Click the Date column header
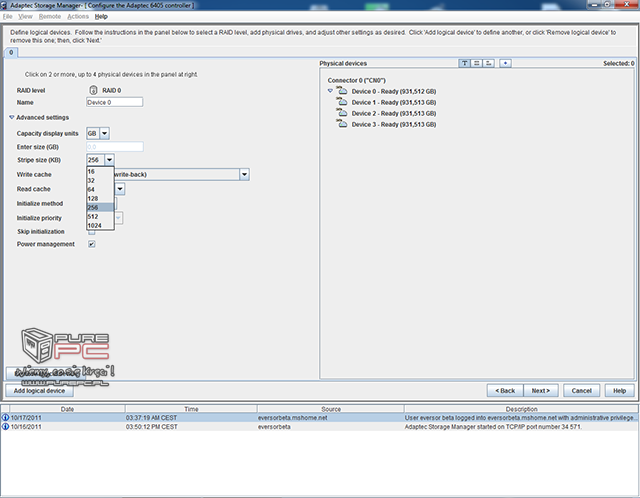 67,409
